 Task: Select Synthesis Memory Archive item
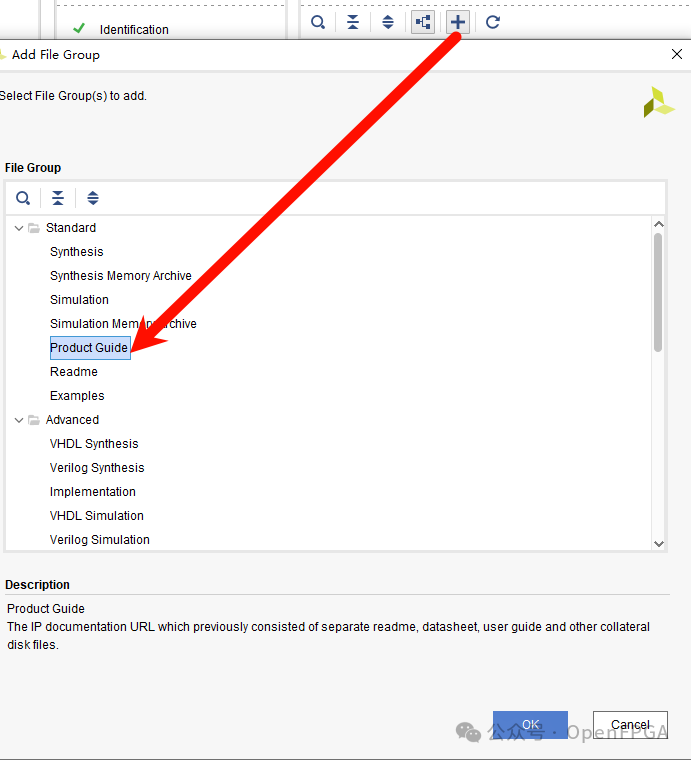click(x=121, y=276)
